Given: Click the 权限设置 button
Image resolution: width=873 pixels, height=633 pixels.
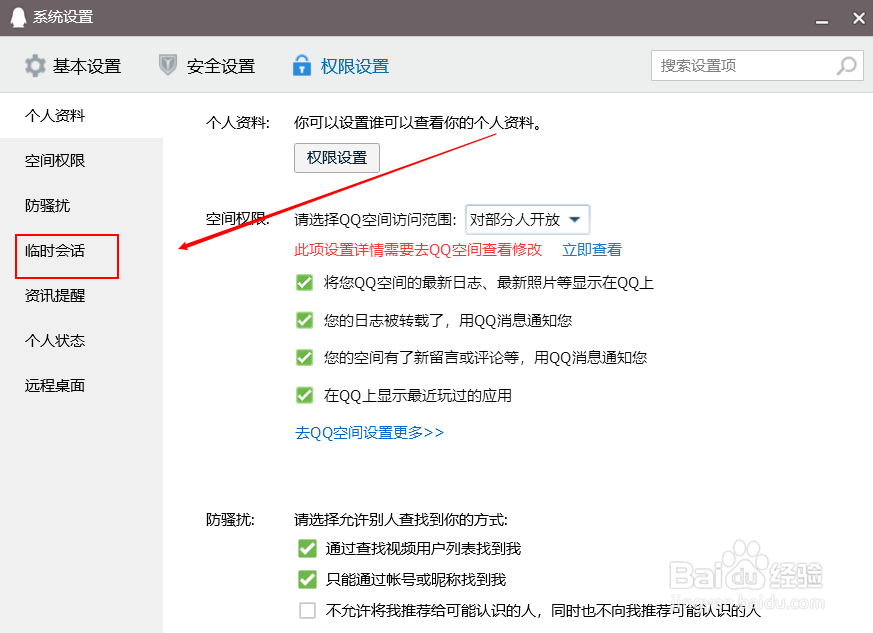Looking at the screenshot, I should pos(336,157).
